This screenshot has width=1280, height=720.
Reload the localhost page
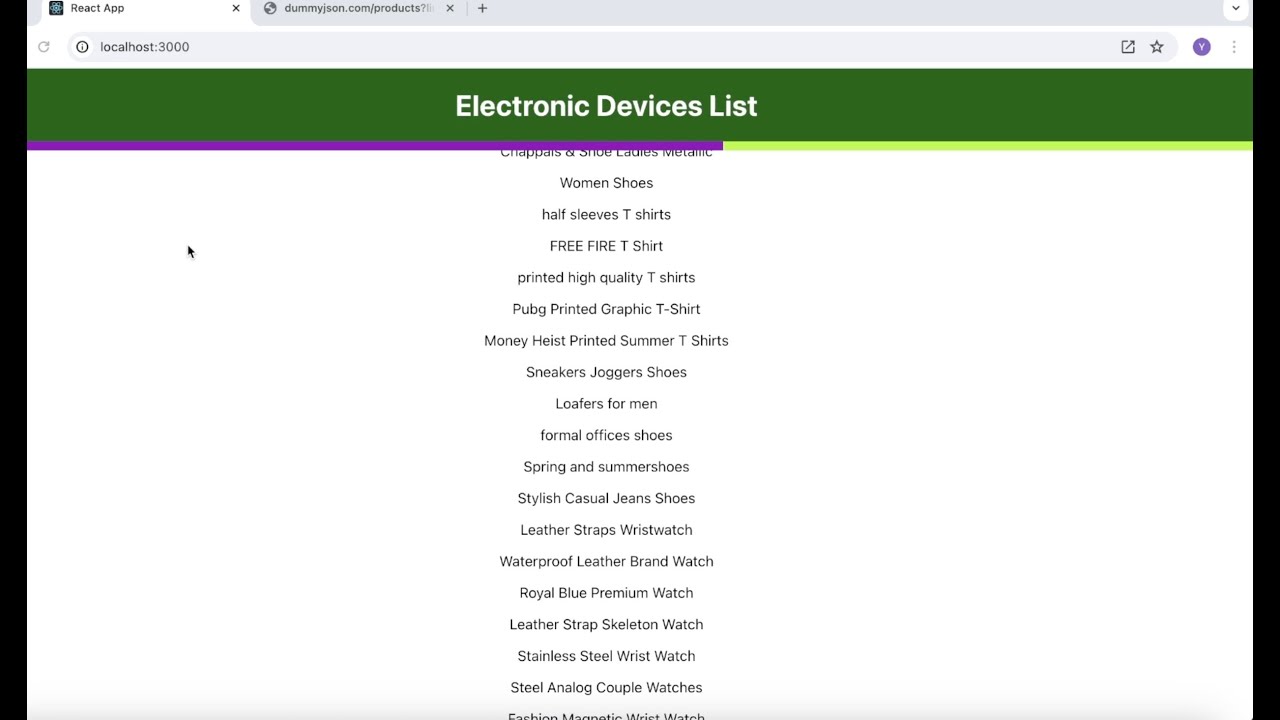[x=44, y=47]
